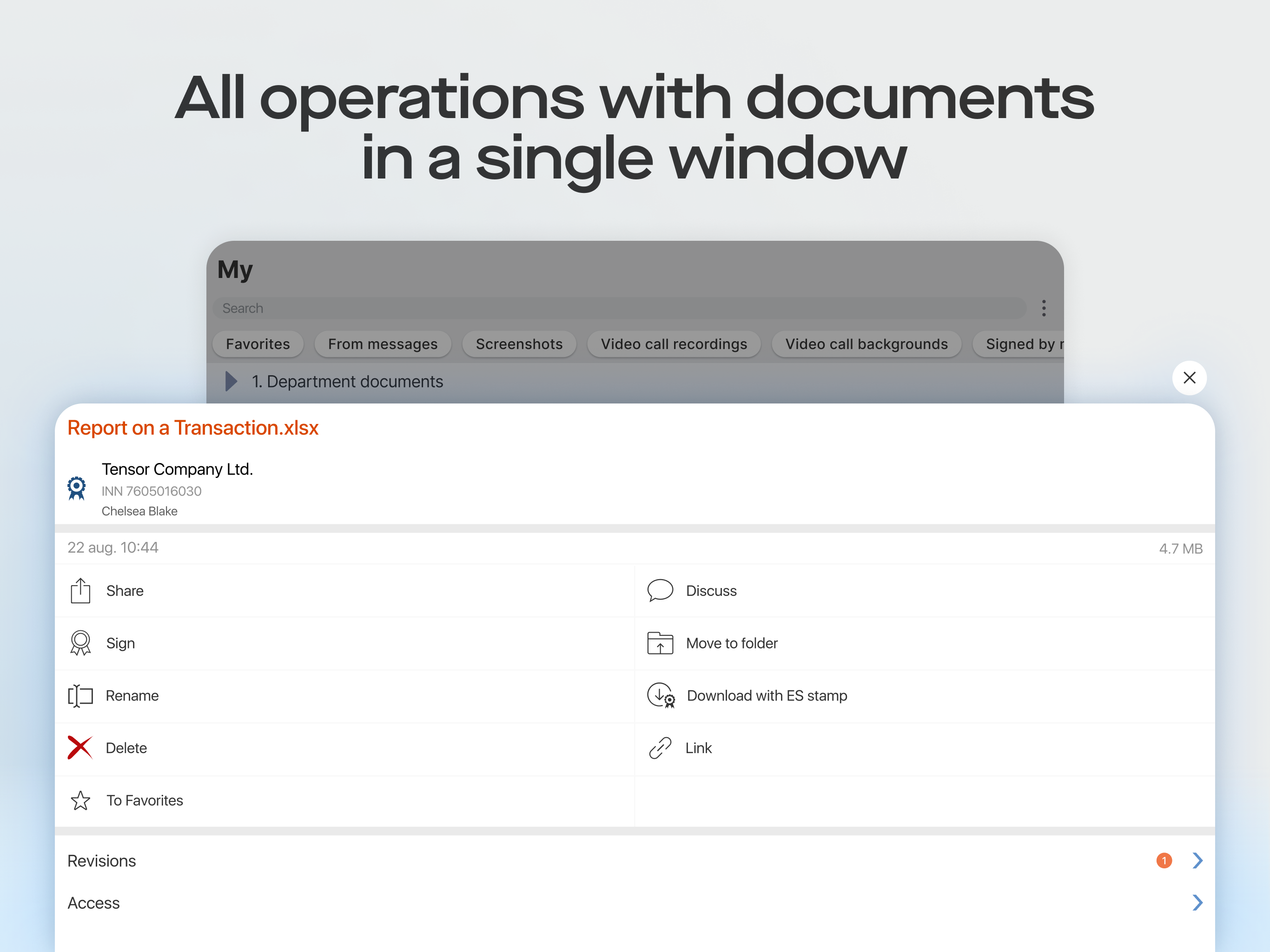Tap the Report on a Transaction.xlsx title
The height and width of the screenshot is (952, 1270).
[193, 428]
